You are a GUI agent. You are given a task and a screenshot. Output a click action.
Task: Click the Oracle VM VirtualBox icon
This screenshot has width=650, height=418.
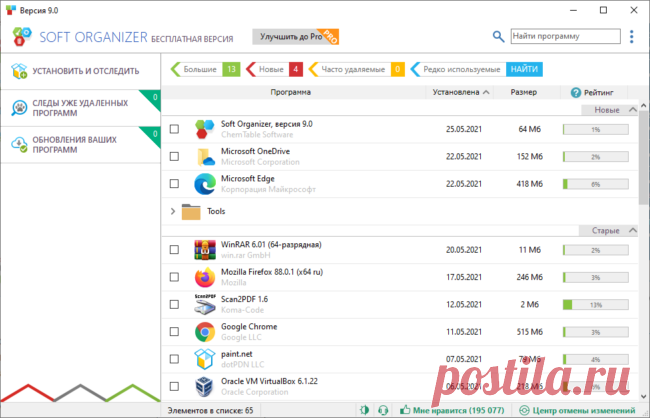[x=205, y=386]
